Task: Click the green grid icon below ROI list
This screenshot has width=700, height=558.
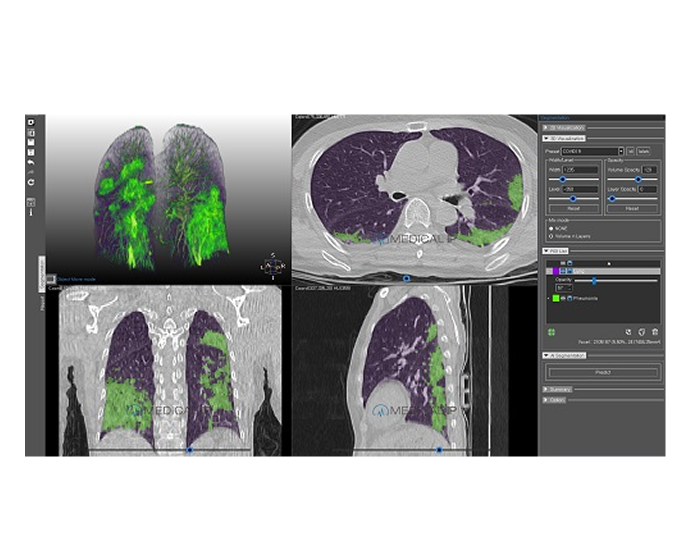Action: point(550,331)
